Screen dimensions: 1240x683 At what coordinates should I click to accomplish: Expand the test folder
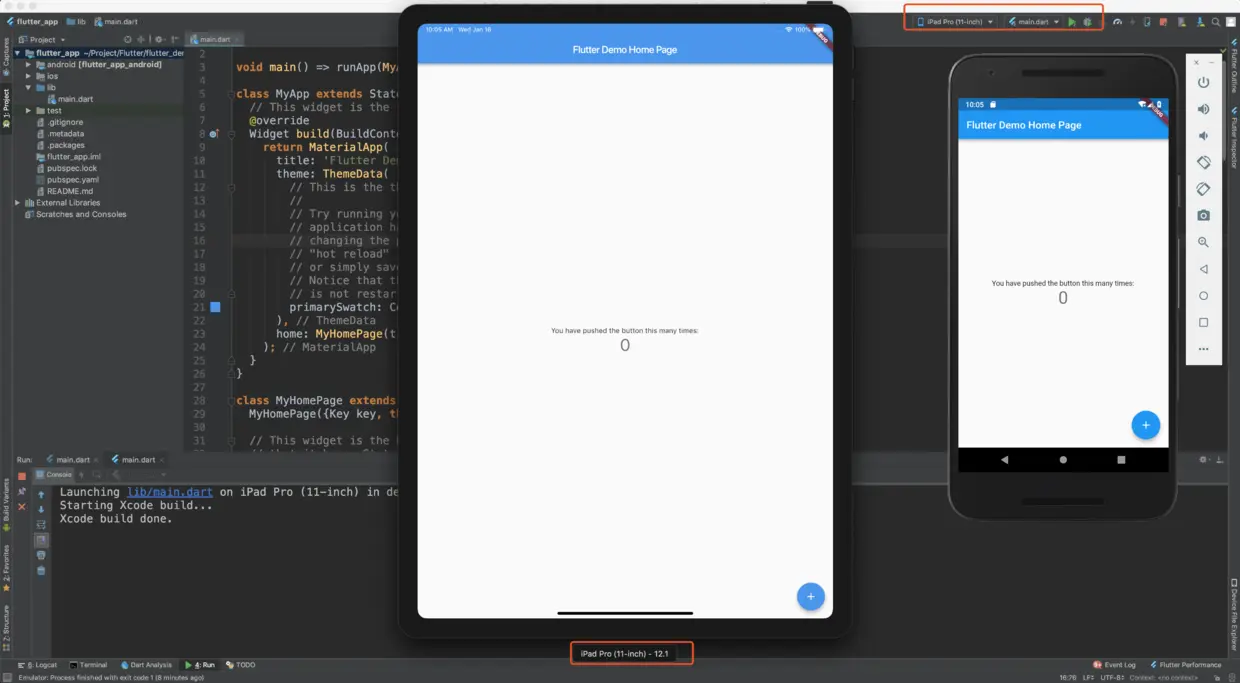tap(28, 111)
